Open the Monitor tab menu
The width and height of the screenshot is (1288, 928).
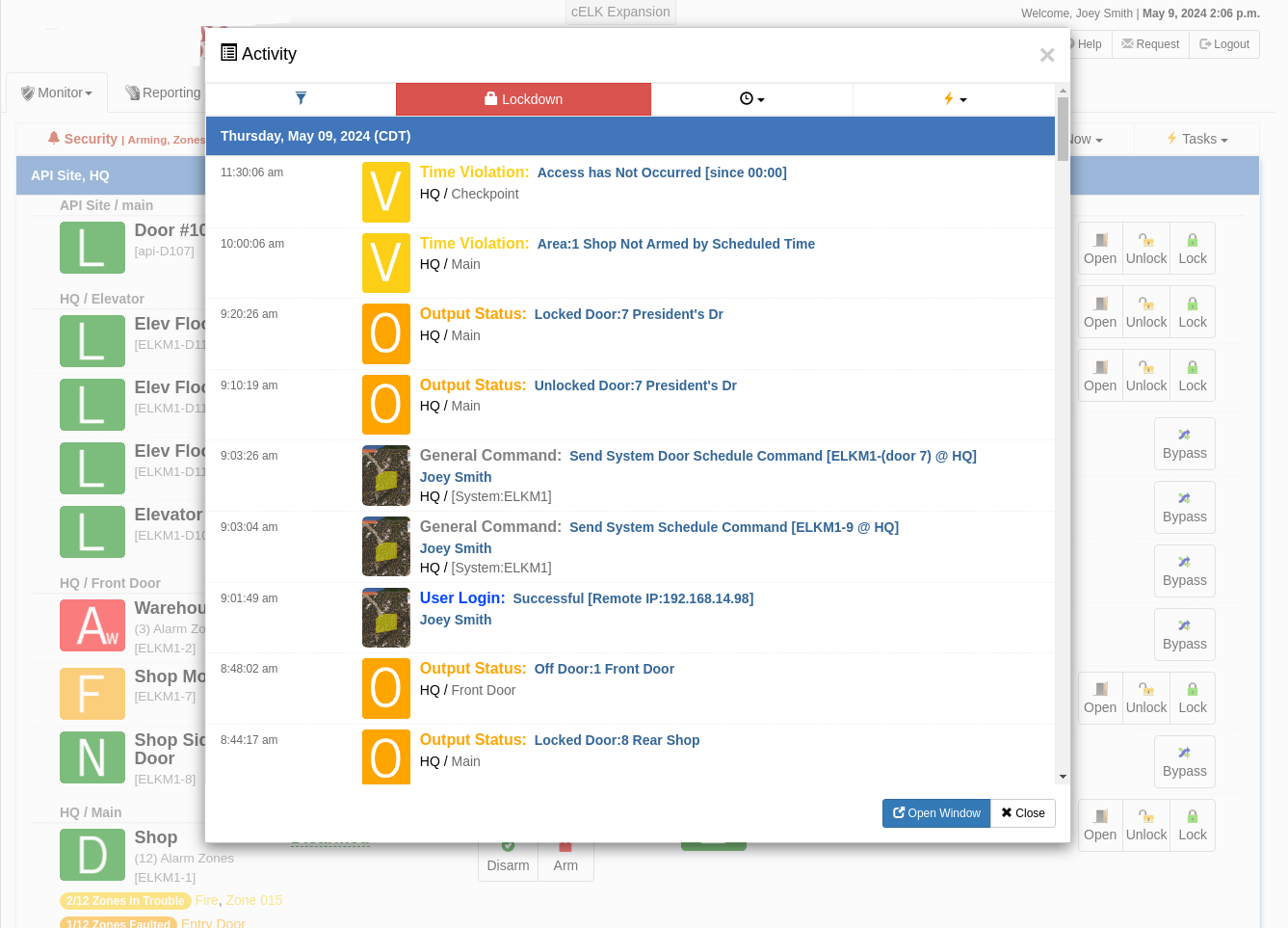click(57, 93)
